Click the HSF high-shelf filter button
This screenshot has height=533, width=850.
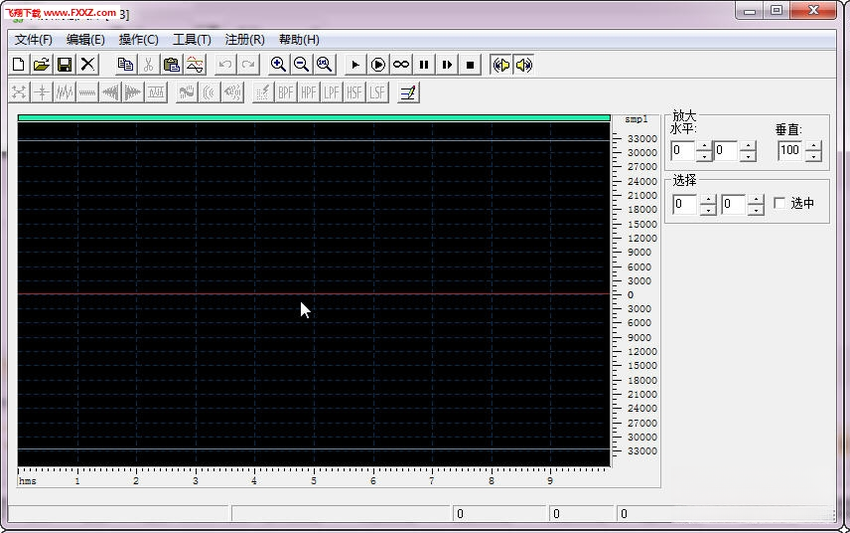354,93
